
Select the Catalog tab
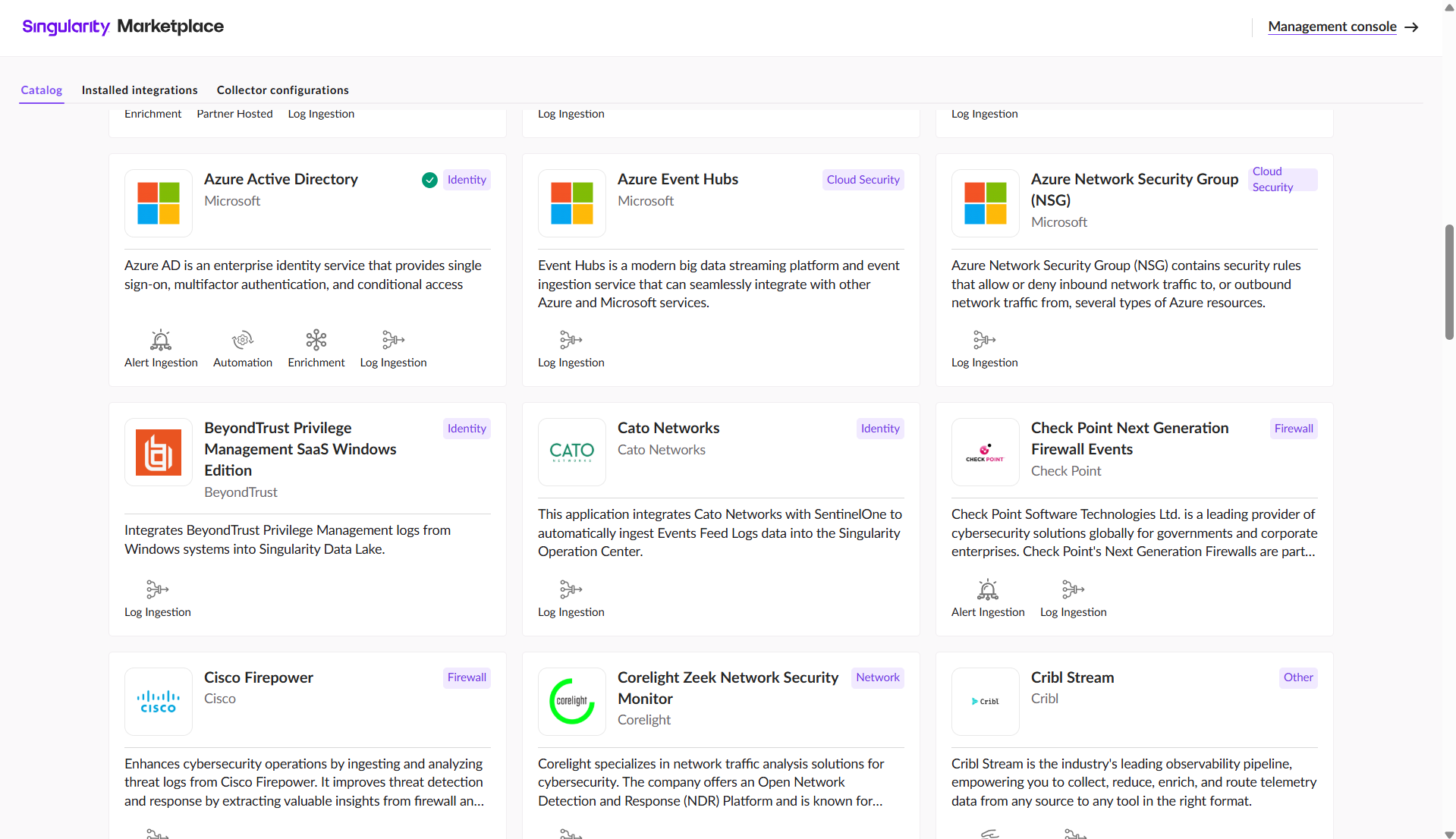pyautogui.click(x=42, y=90)
